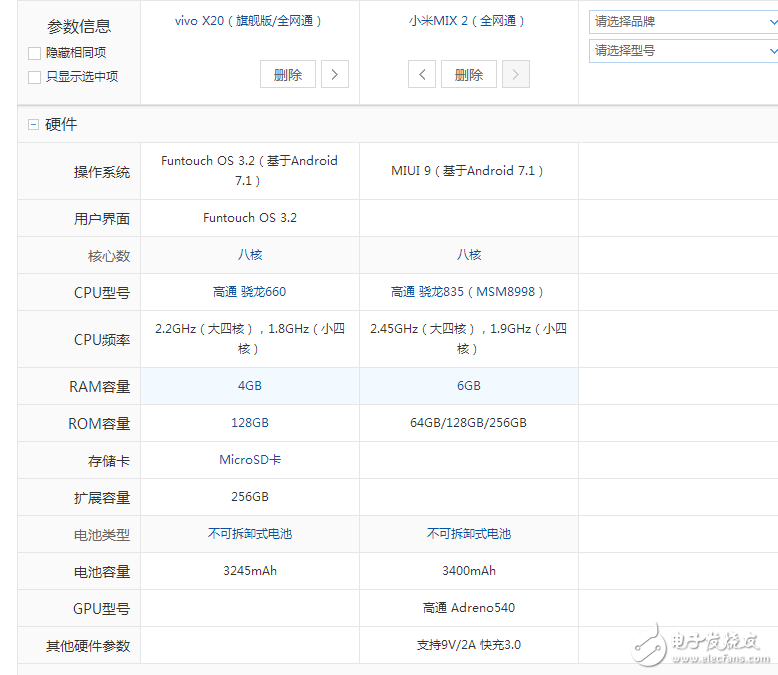The height and width of the screenshot is (675, 778).
Task: Click the 64GB/128GB/256GB ROM cell
Action: pos(468,423)
